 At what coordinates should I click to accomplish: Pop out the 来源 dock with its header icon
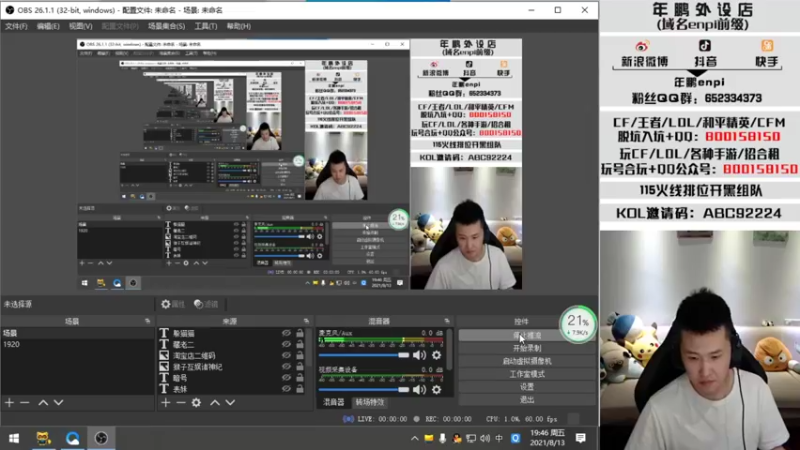point(306,321)
